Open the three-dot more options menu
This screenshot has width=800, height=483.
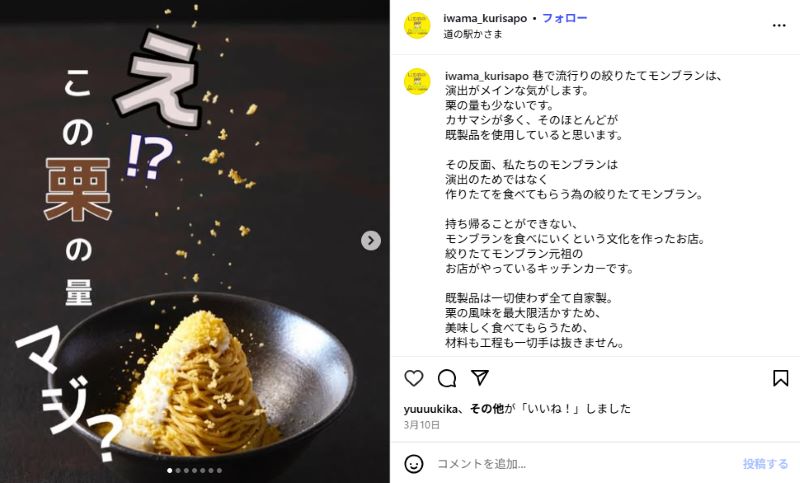(779, 26)
